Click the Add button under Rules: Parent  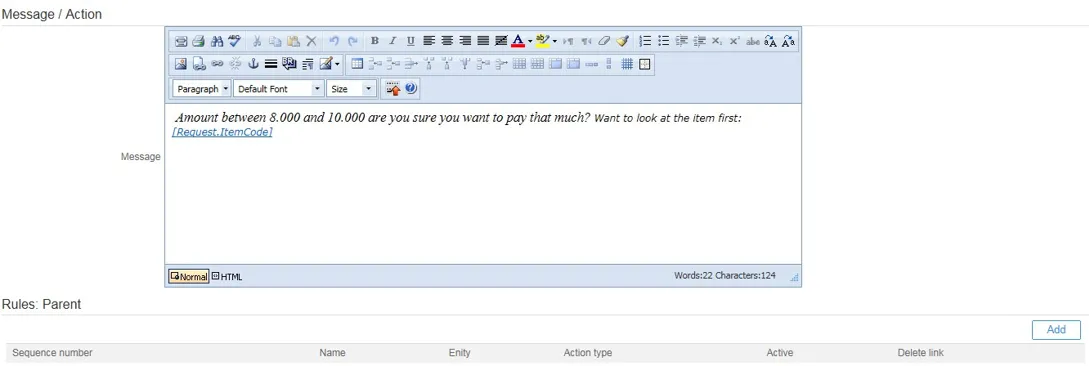click(1056, 330)
